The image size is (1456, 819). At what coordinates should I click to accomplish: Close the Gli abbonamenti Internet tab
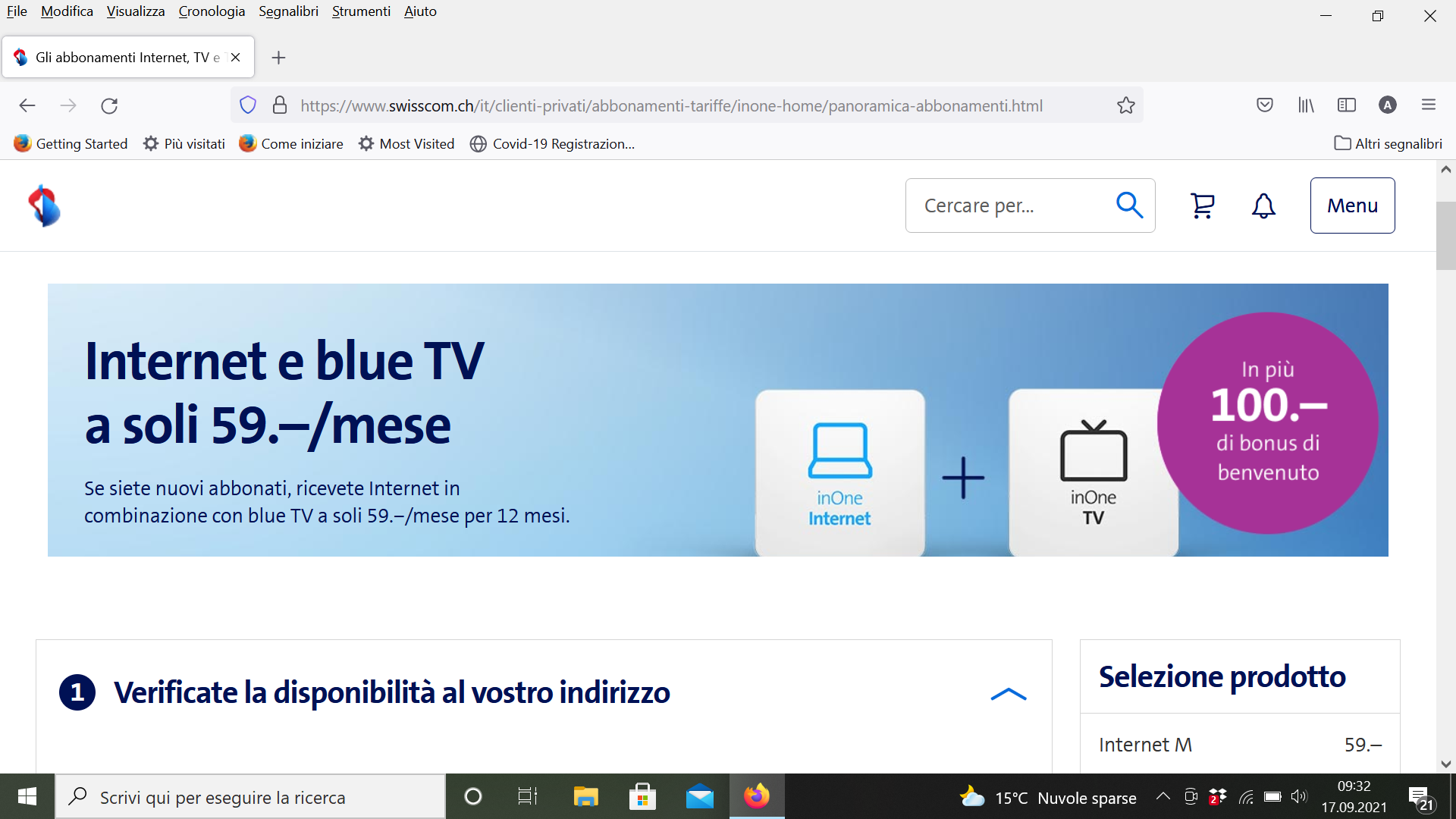[235, 58]
